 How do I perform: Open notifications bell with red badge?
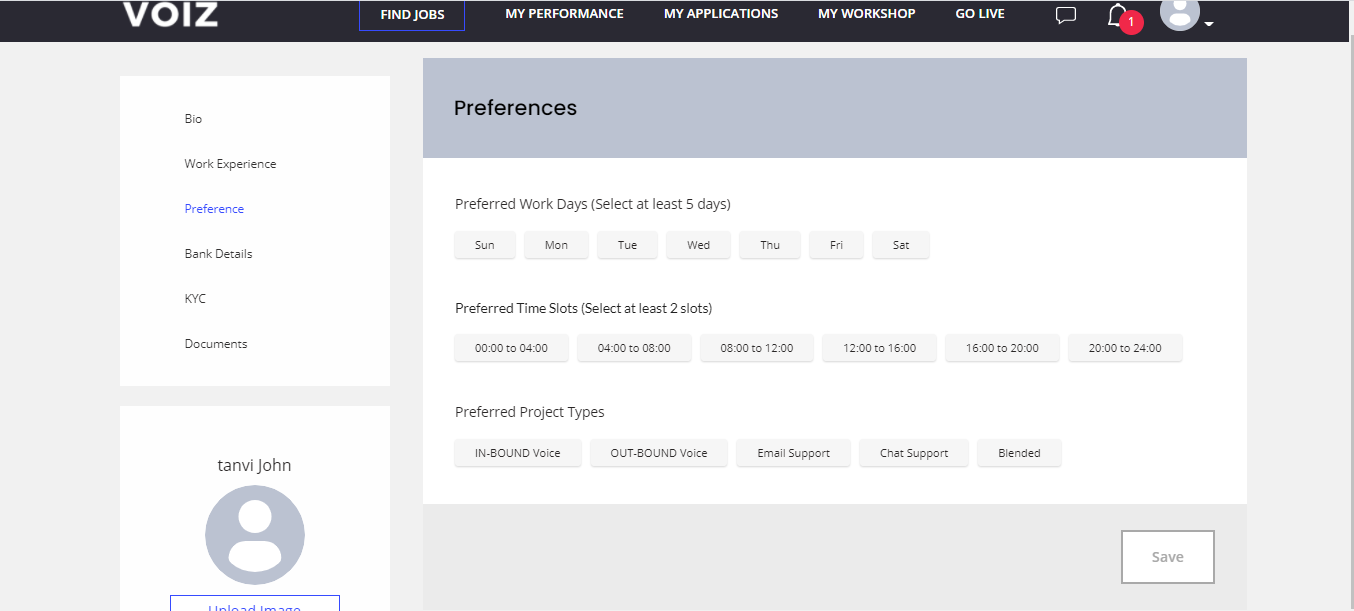click(x=1124, y=16)
